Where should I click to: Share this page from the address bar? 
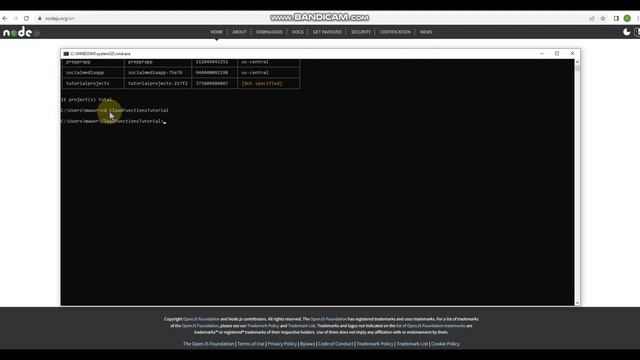click(592, 18)
